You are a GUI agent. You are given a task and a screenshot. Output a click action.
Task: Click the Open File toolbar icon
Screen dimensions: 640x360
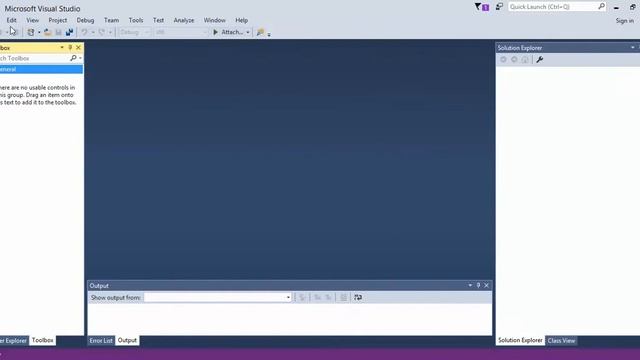(x=48, y=32)
